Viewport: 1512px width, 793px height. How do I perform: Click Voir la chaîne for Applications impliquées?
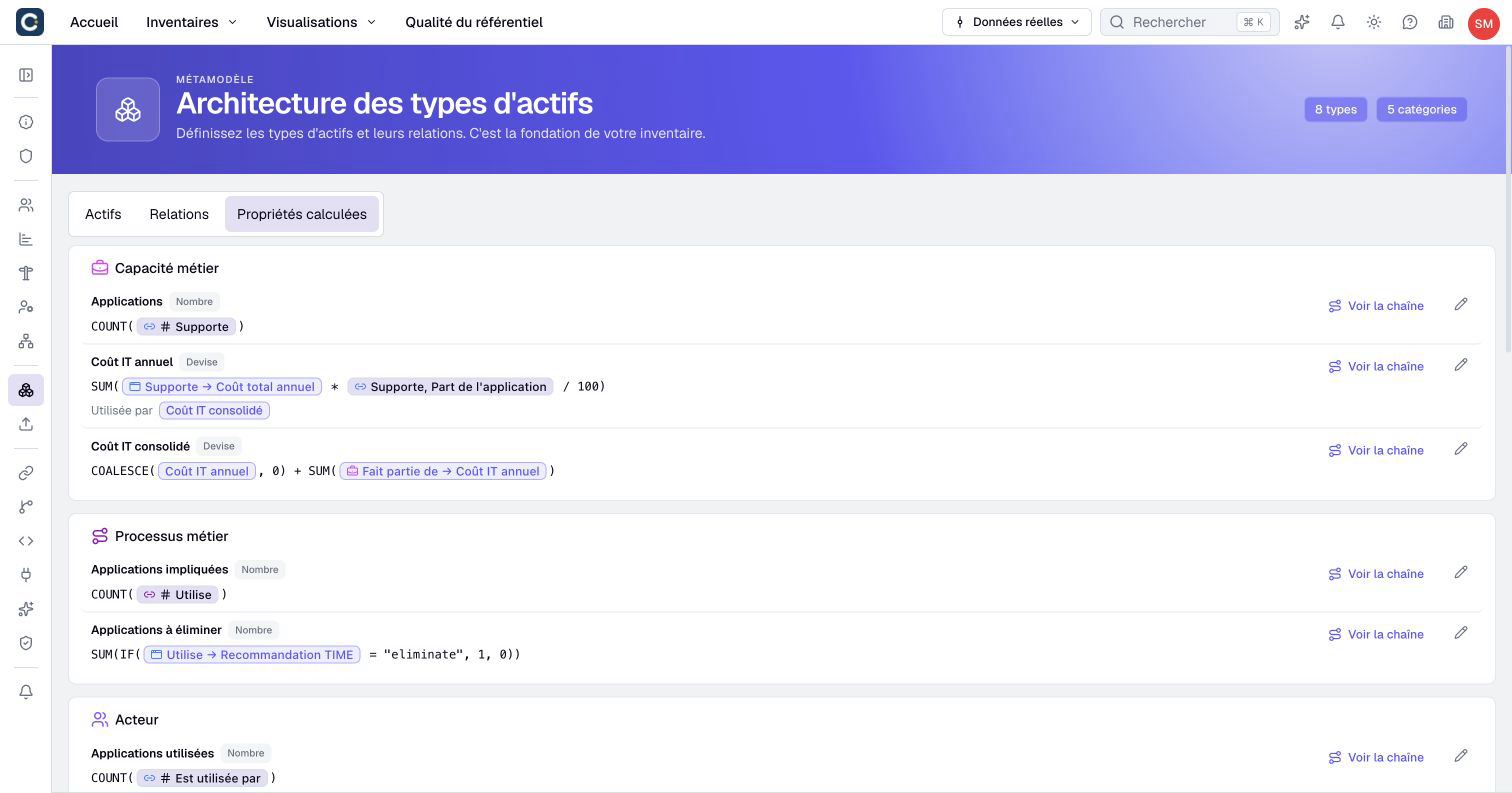(1376, 574)
